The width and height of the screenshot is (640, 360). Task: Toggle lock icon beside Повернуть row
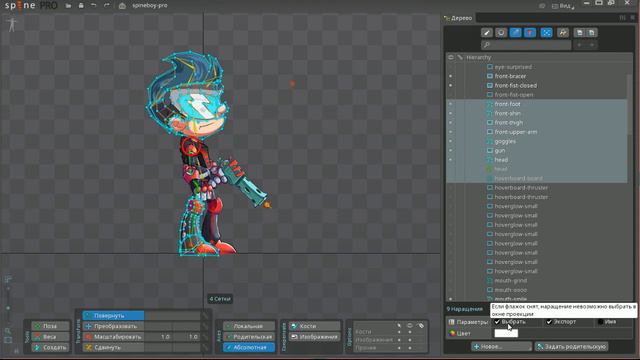point(205,316)
